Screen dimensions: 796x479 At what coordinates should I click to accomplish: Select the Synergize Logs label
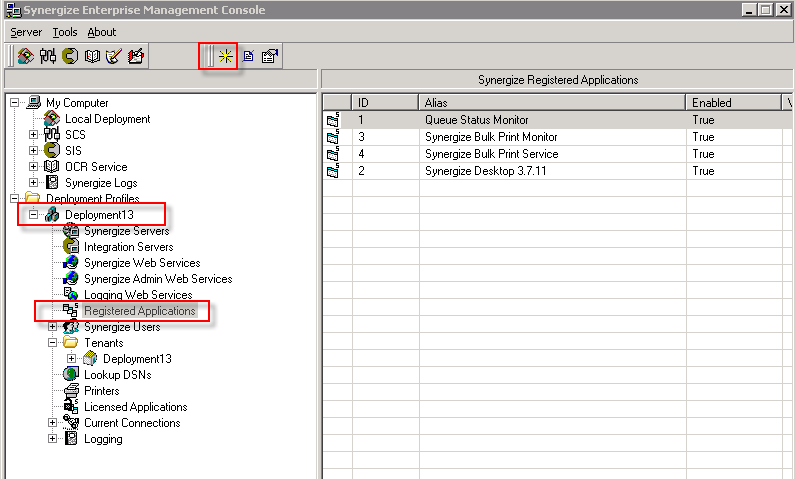(x=101, y=183)
